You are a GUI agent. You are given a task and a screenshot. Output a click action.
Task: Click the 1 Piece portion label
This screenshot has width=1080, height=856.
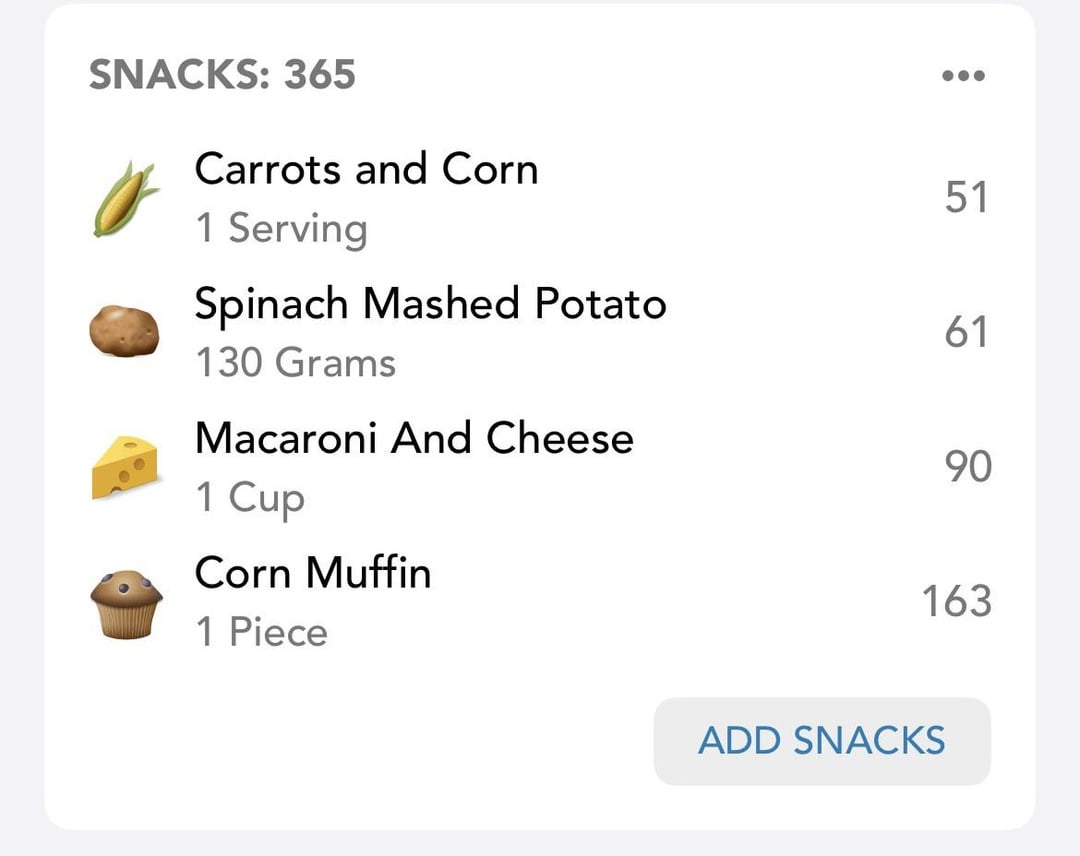click(x=261, y=632)
